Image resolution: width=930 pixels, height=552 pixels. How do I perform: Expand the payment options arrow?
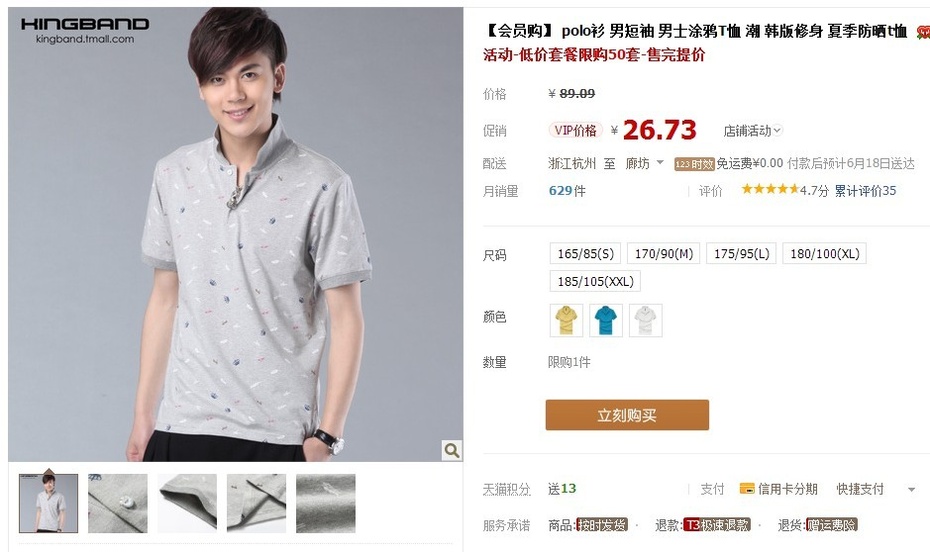911,490
